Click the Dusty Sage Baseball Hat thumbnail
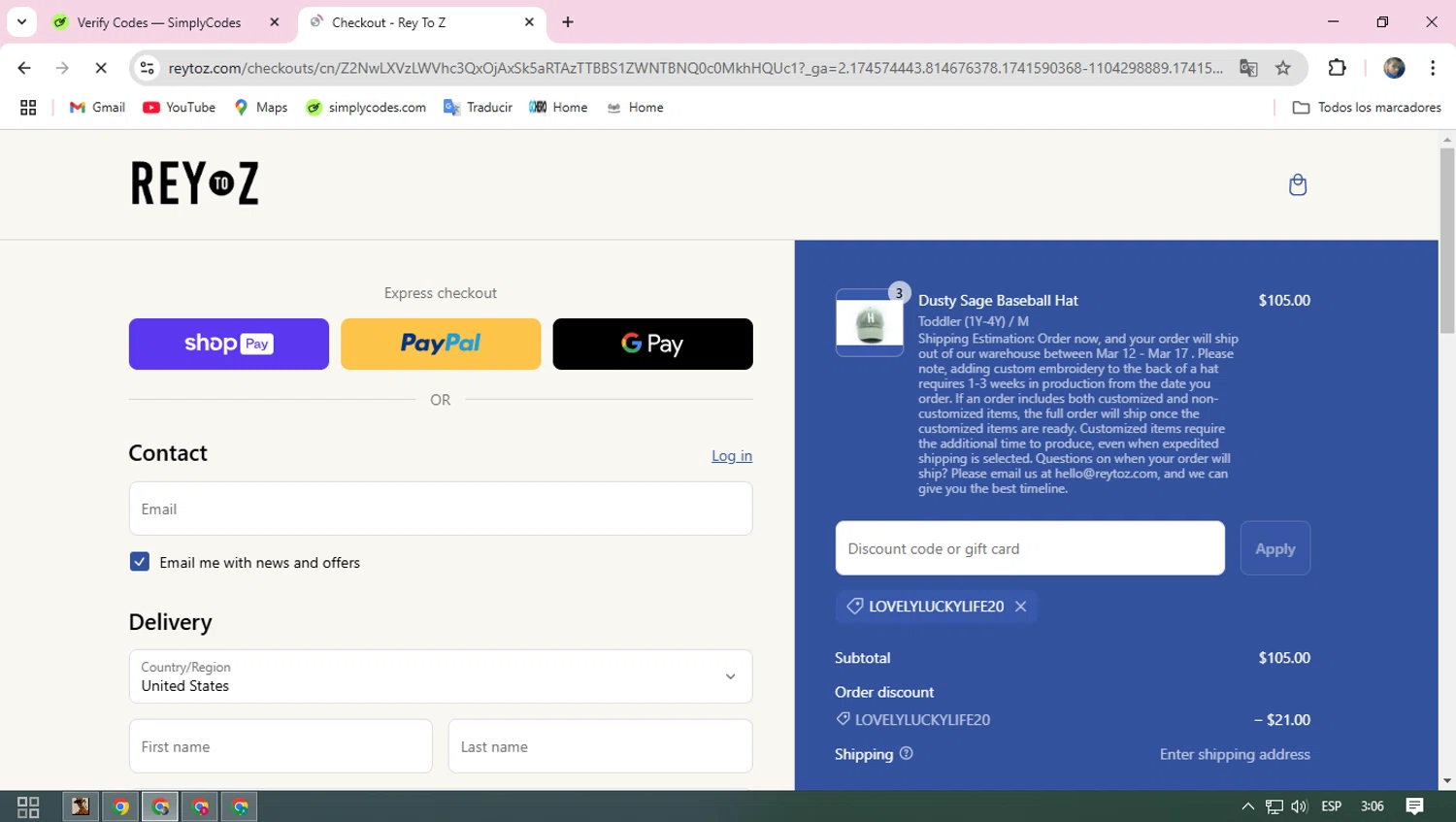Screen dimensions: 1456x822 [870, 323]
